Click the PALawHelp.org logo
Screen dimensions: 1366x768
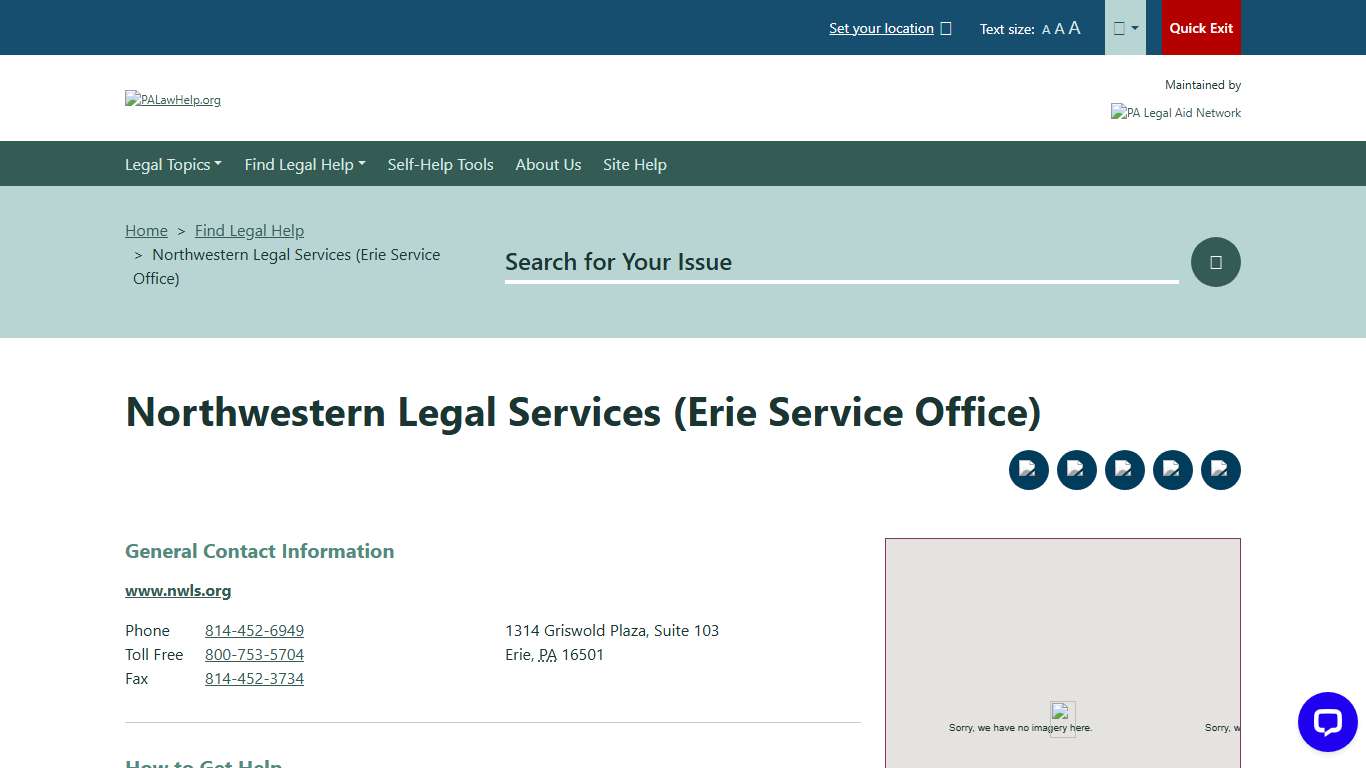tap(172, 99)
